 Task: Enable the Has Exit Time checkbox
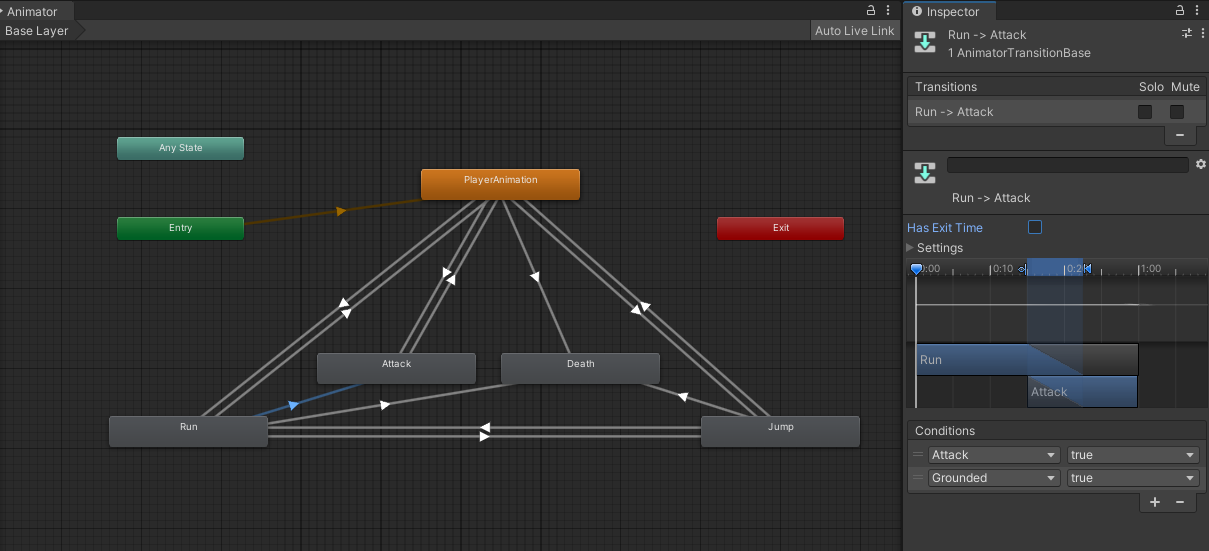(x=1035, y=227)
